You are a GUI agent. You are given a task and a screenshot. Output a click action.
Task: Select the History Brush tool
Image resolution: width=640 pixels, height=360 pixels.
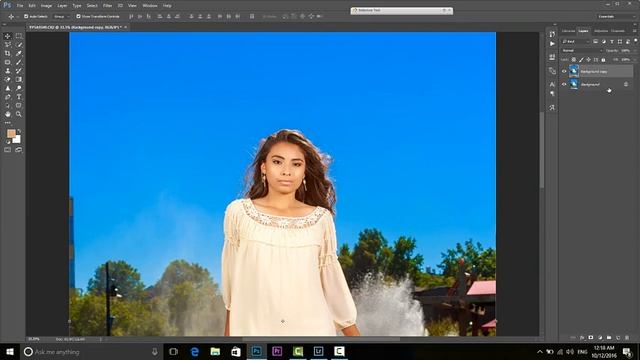click(x=19, y=71)
